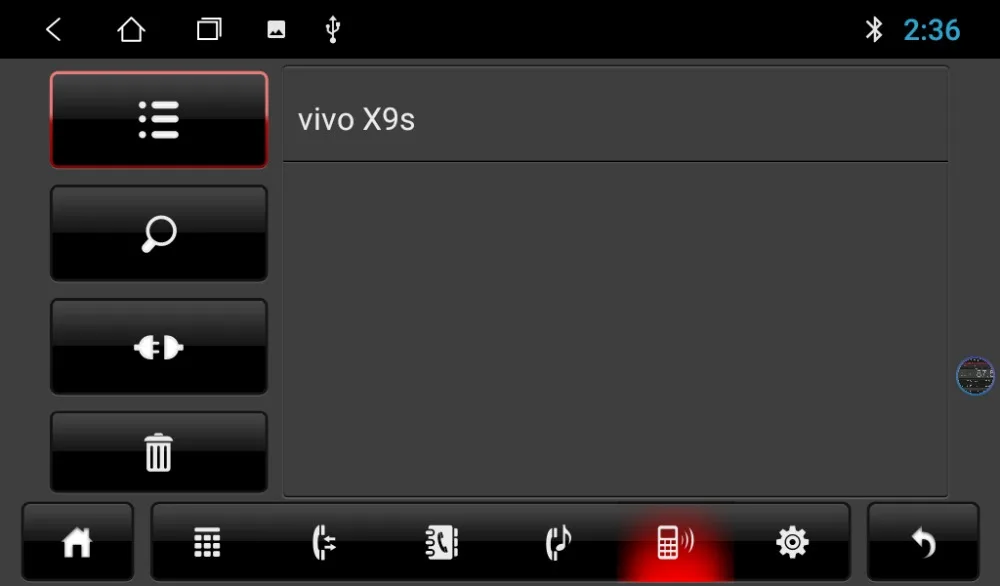Tap the Bluetooth status bar icon
Image resolution: width=1000 pixels, height=586 pixels.
[x=874, y=29]
